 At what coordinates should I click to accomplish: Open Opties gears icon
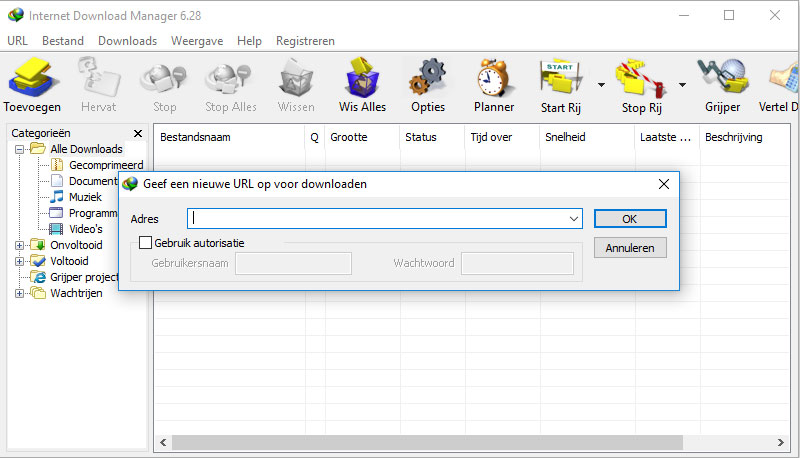click(x=428, y=78)
